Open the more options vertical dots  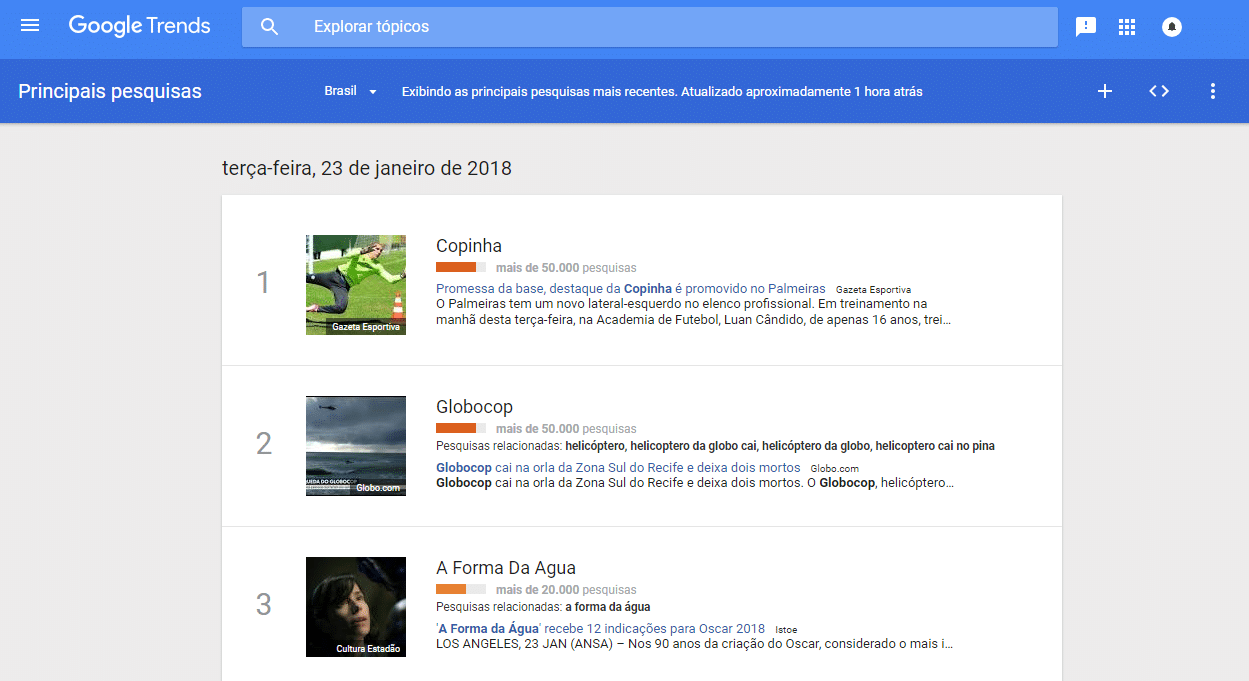[x=1213, y=91]
